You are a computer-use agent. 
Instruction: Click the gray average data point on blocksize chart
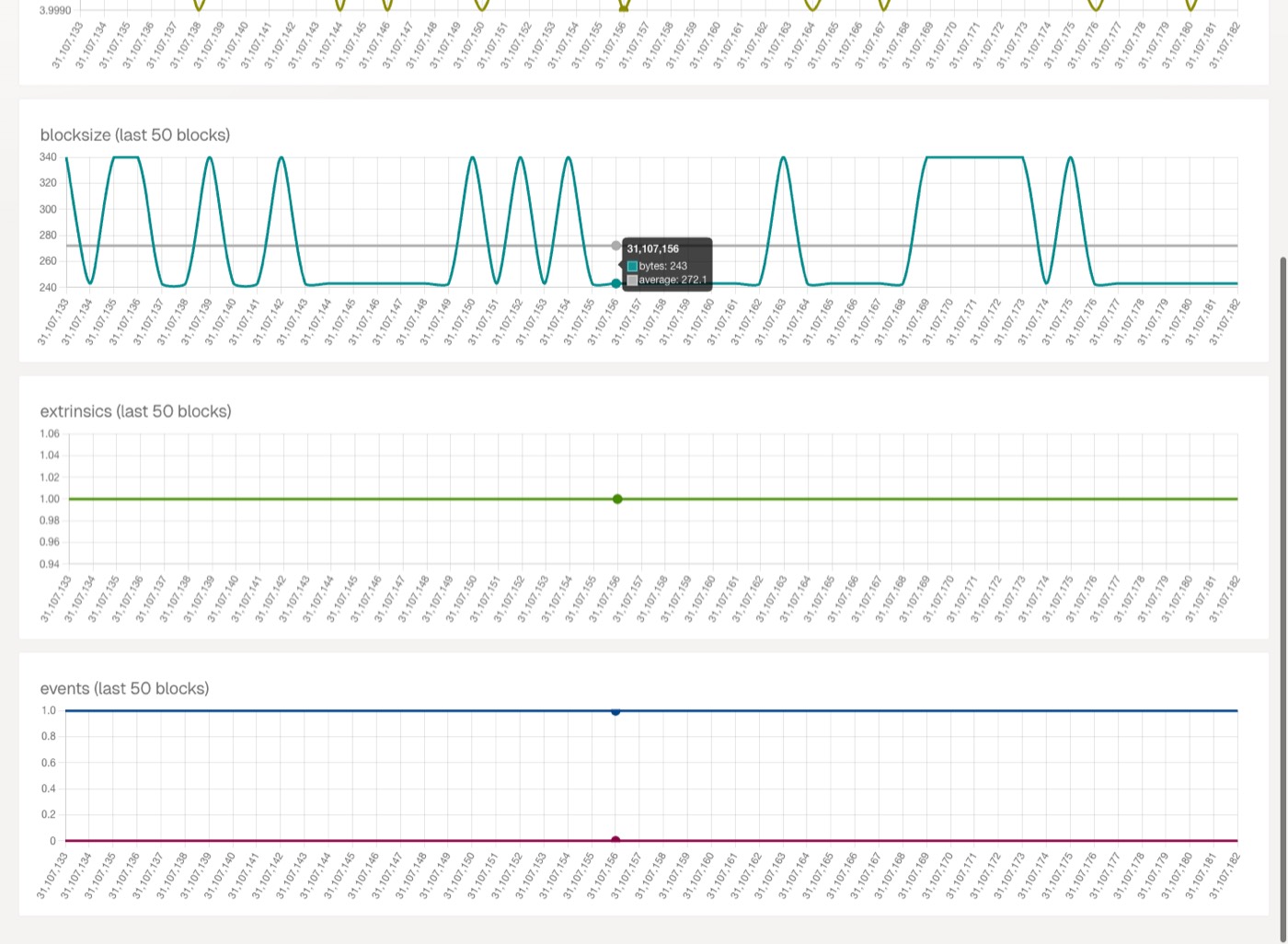(x=616, y=246)
